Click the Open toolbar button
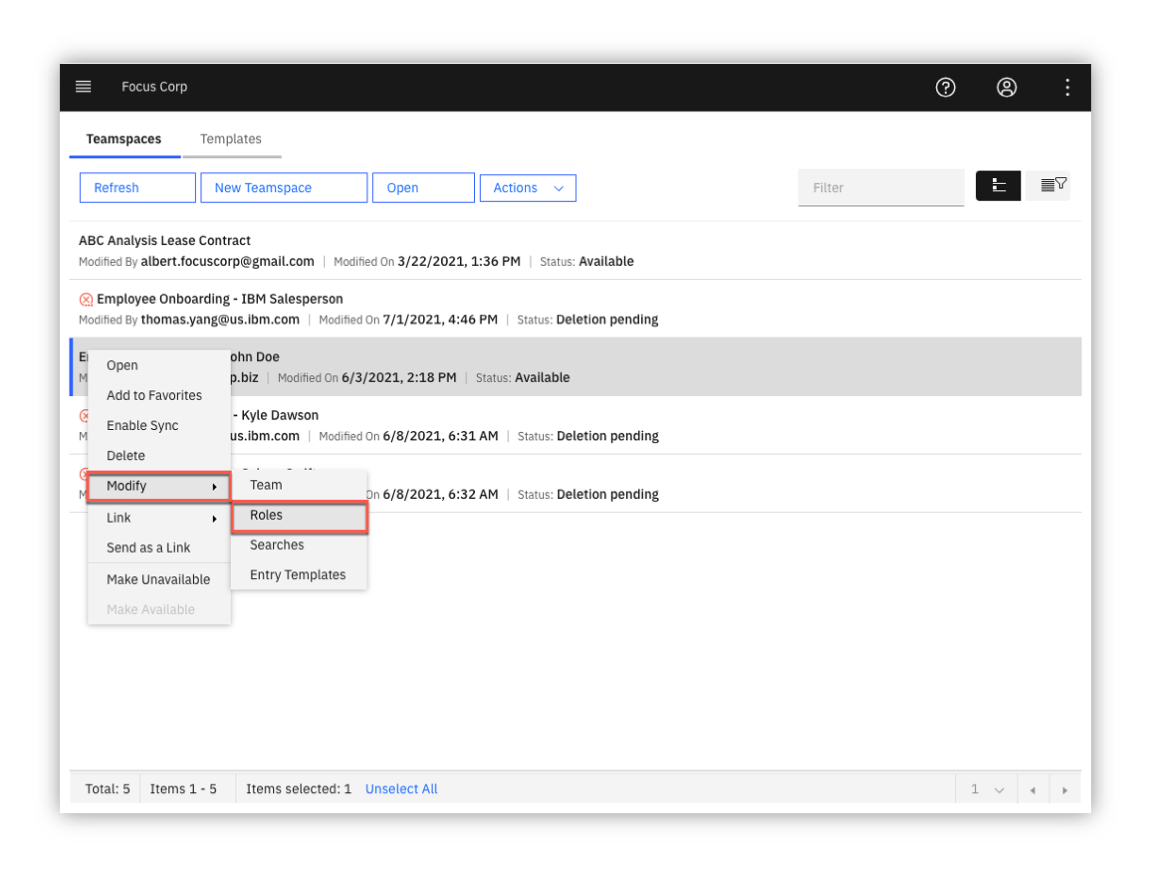 423,187
